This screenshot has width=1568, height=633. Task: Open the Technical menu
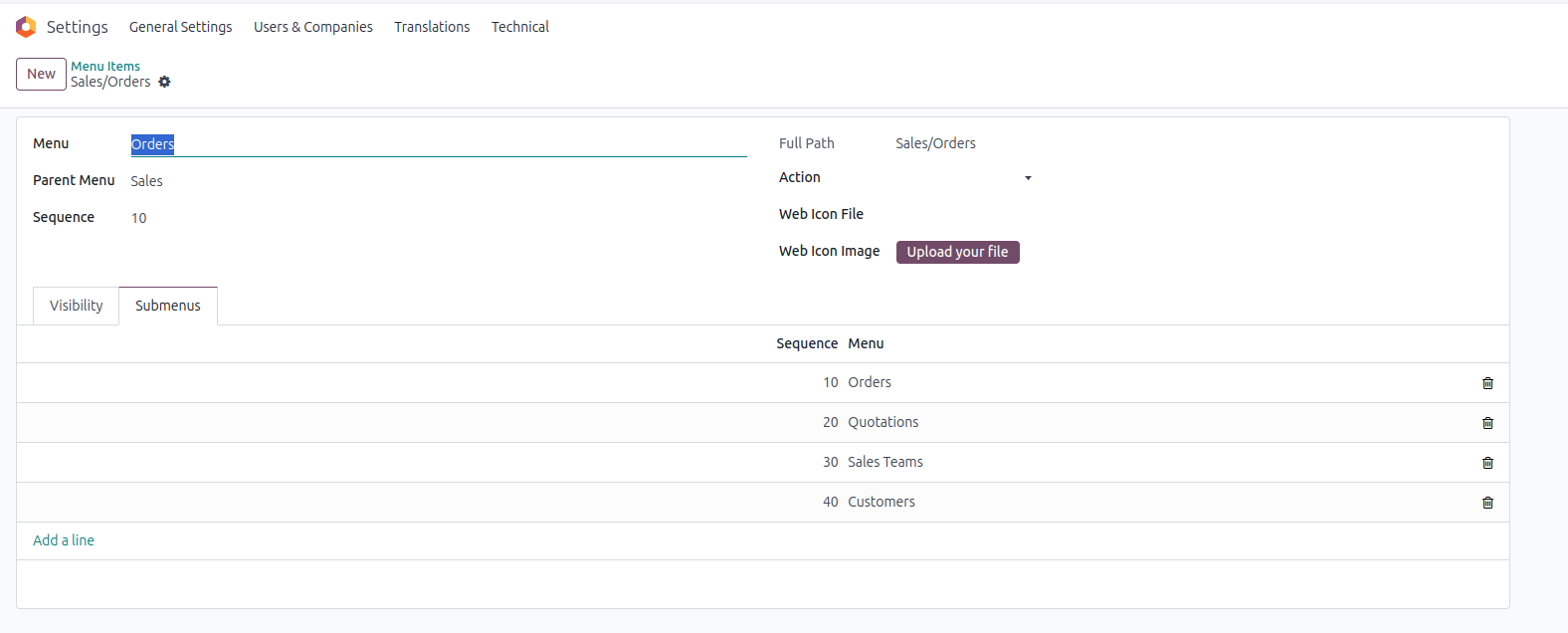tap(520, 27)
